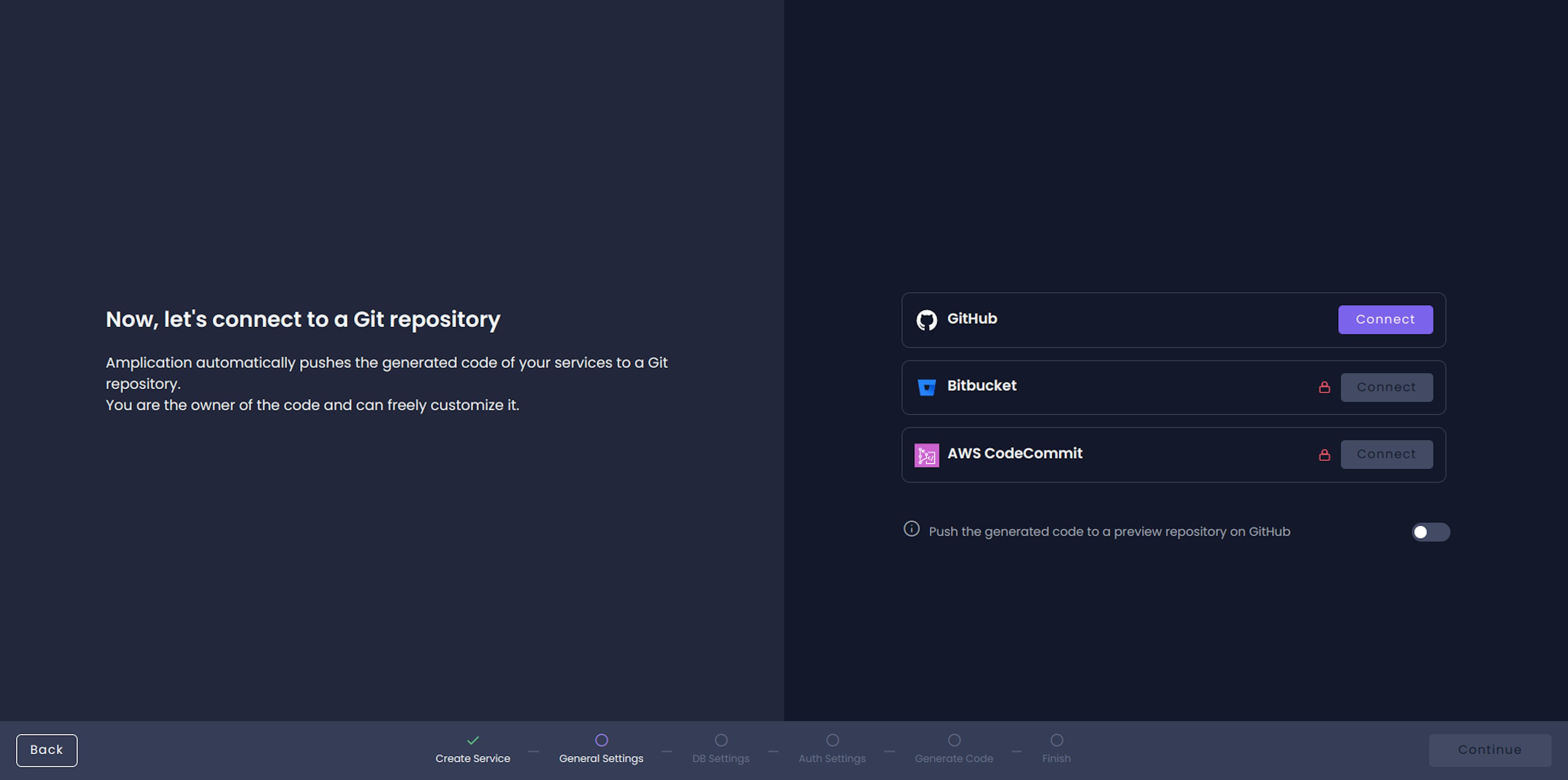Click the lock icon beside Bitbucket
The image size is (1568, 780).
point(1324,387)
